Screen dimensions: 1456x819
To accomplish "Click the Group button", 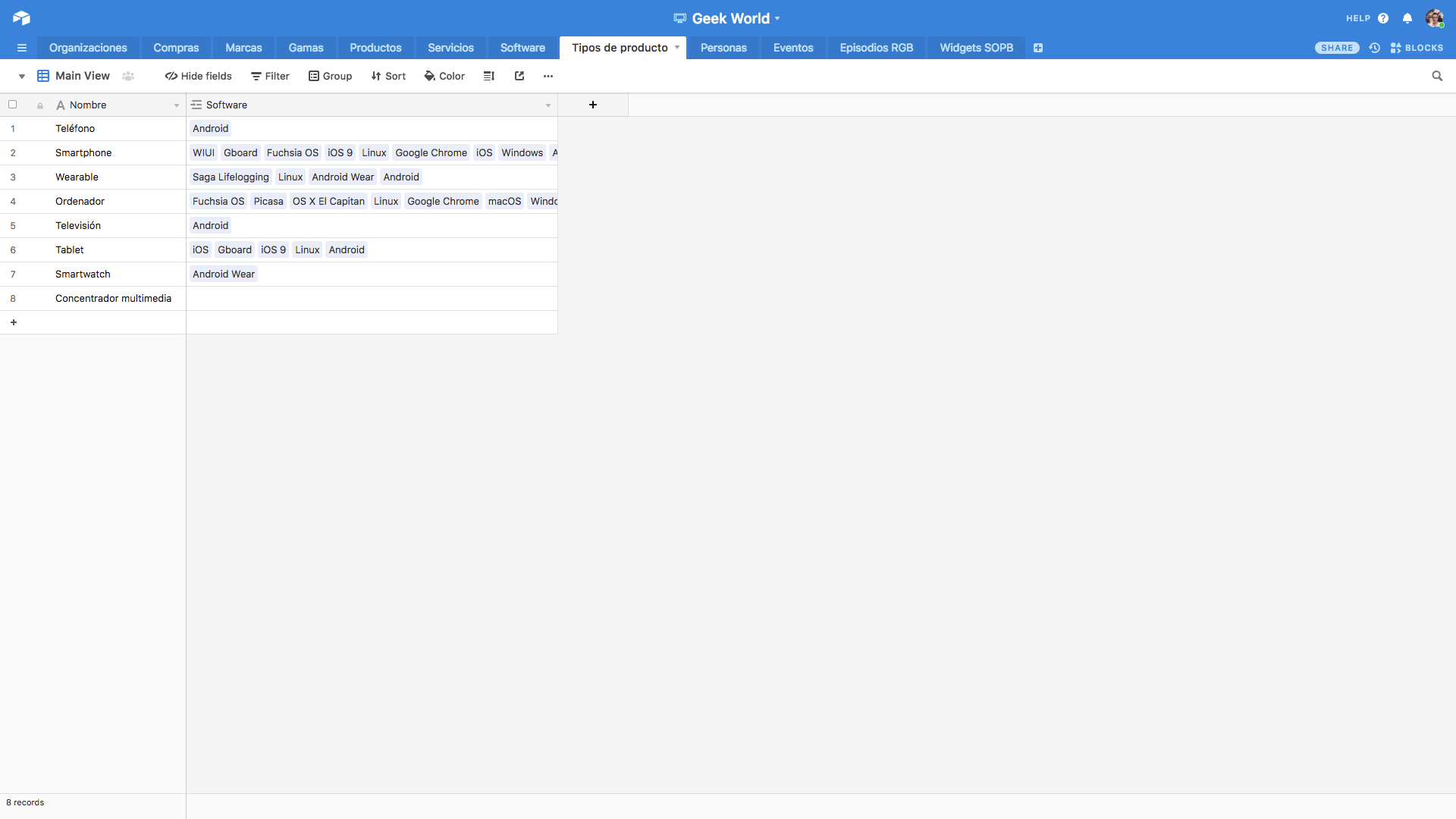I will tap(330, 76).
